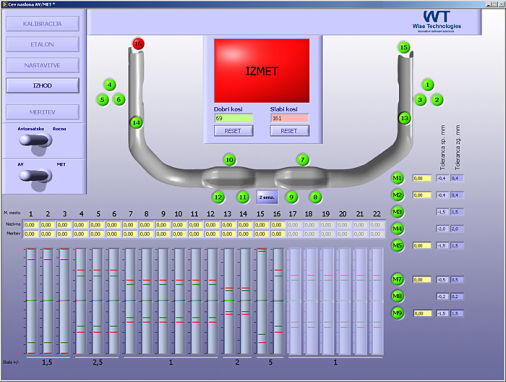This screenshot has height=382, width=506.
Task: Click the M1 yellow value field
Action: pos(422,178)
